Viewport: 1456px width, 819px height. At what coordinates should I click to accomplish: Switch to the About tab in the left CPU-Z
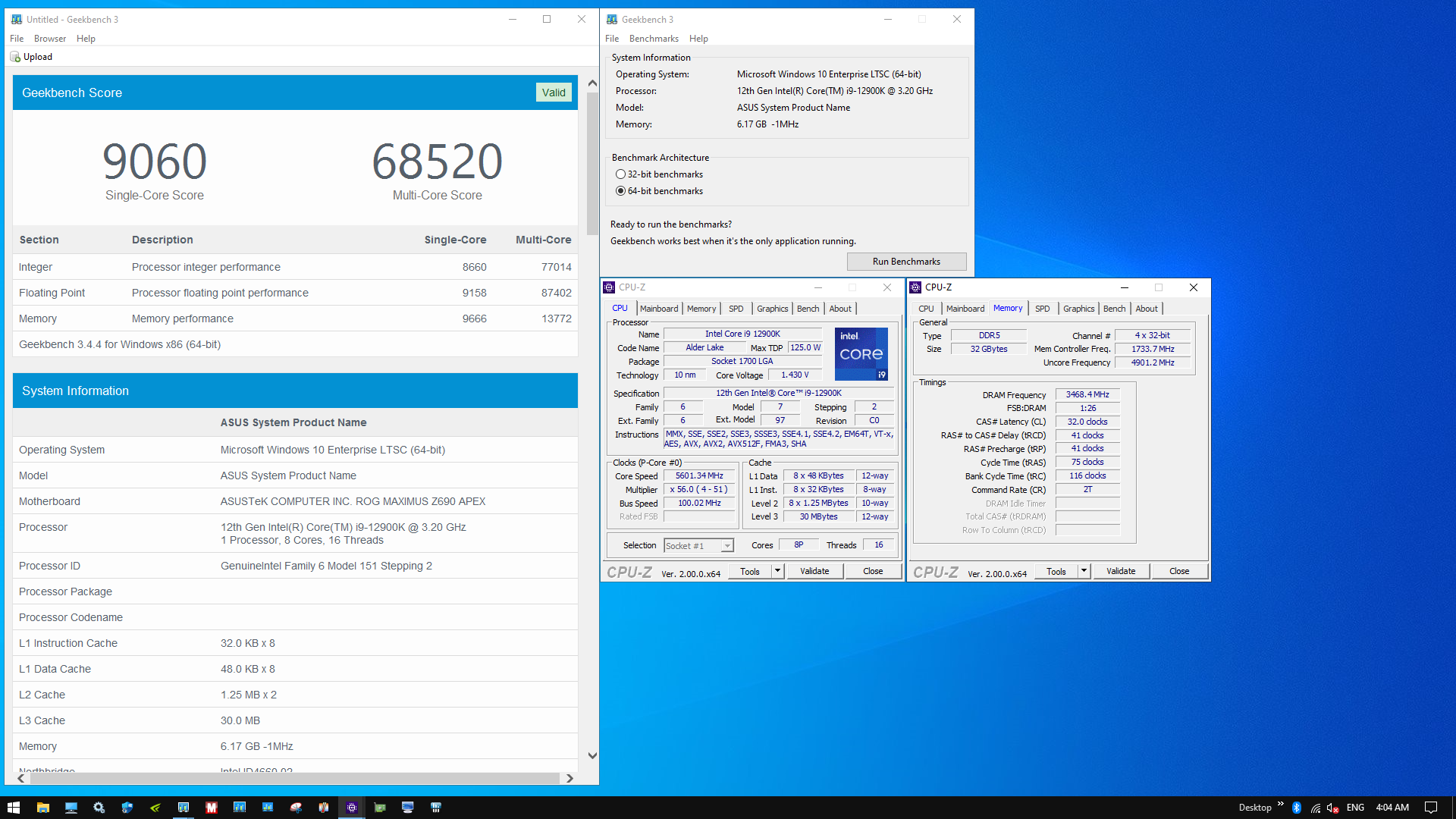point(840,309)
